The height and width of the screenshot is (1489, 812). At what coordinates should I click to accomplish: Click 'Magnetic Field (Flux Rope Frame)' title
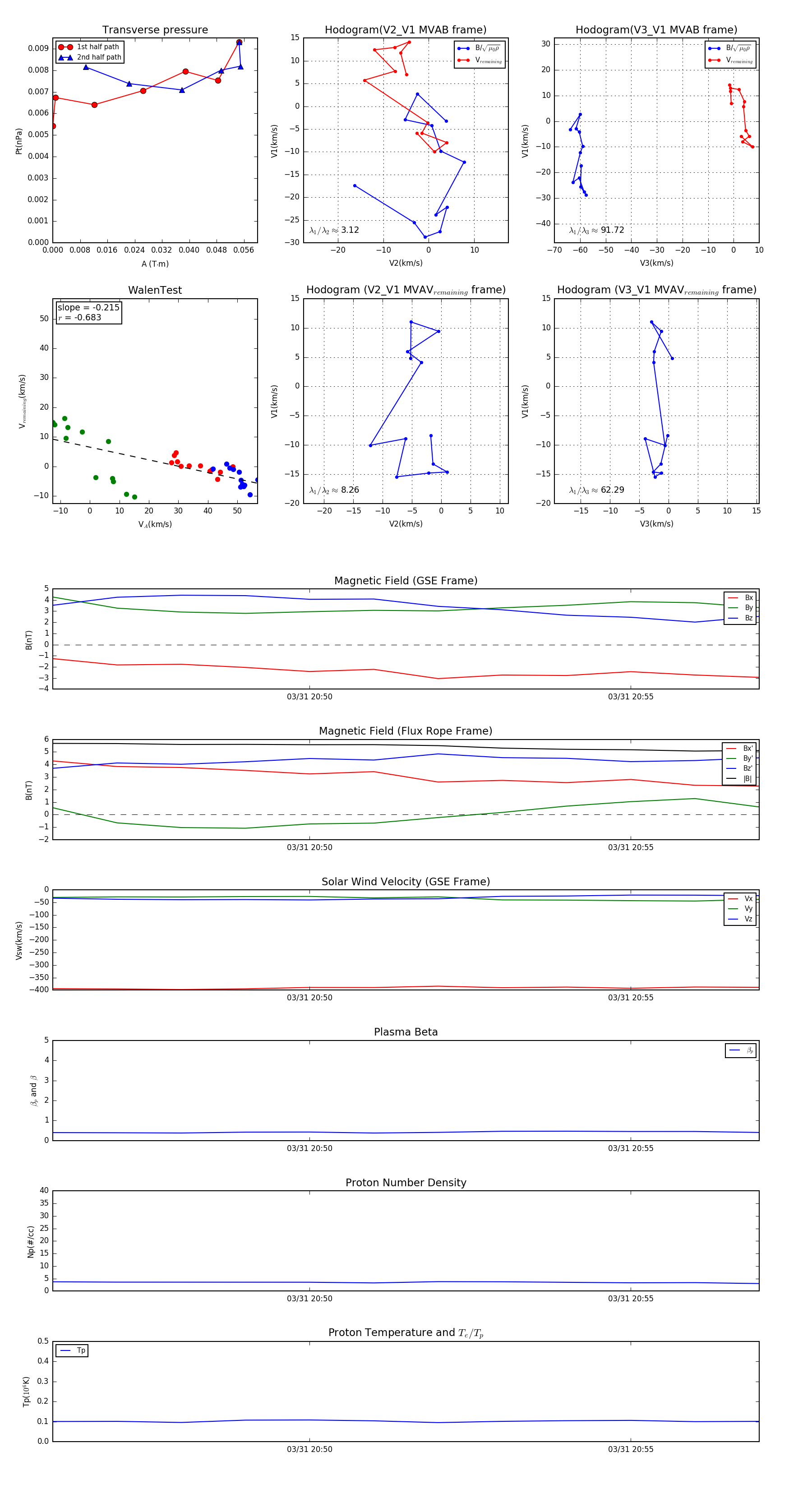coord(406,731)
